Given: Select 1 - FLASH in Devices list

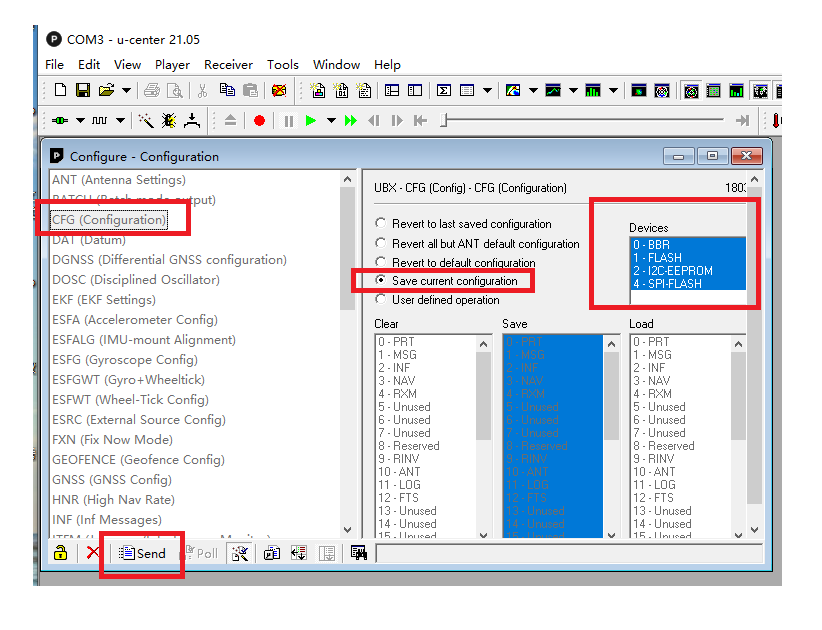Looking at the screenshot, I should pos(687,258).
